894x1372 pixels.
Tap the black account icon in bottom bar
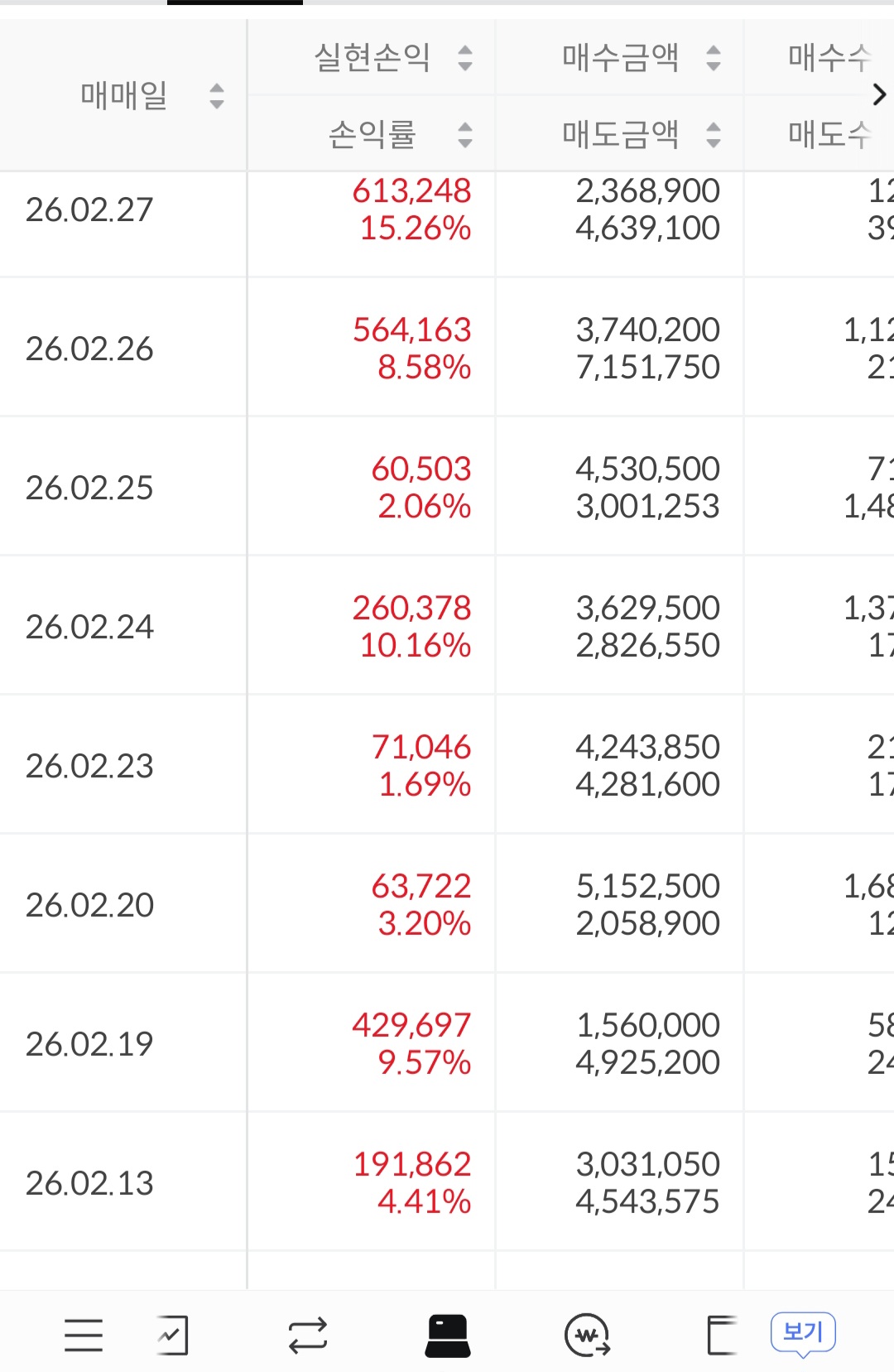pos(448,1335)
